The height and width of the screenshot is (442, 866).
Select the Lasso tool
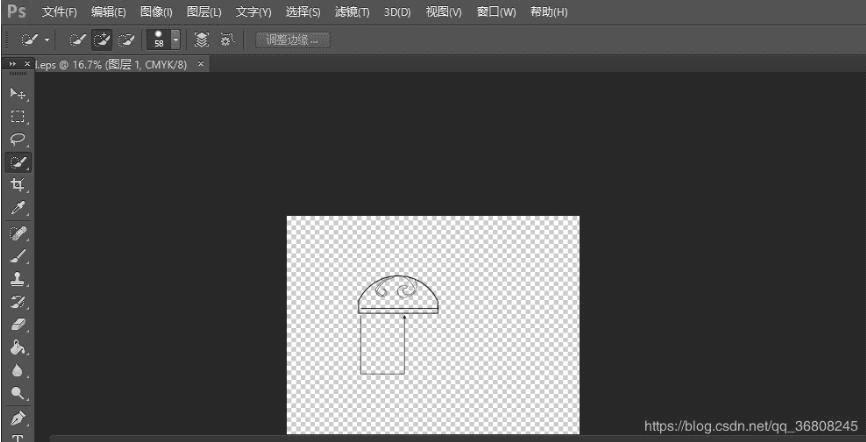point(18,139)
